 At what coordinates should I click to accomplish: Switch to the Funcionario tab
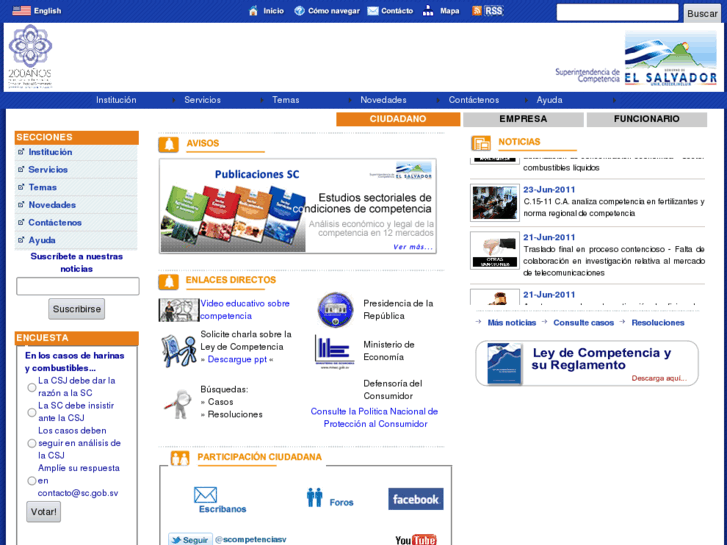click(646, 119)
